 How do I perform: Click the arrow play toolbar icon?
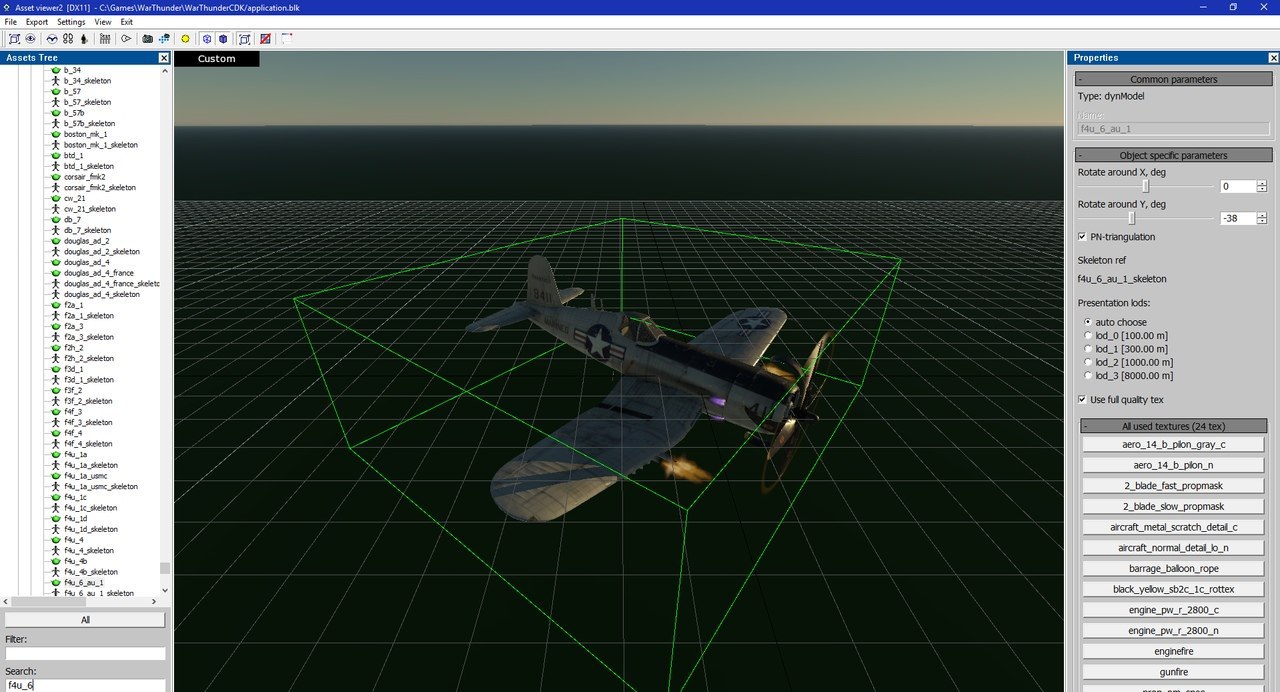[126, 39]
